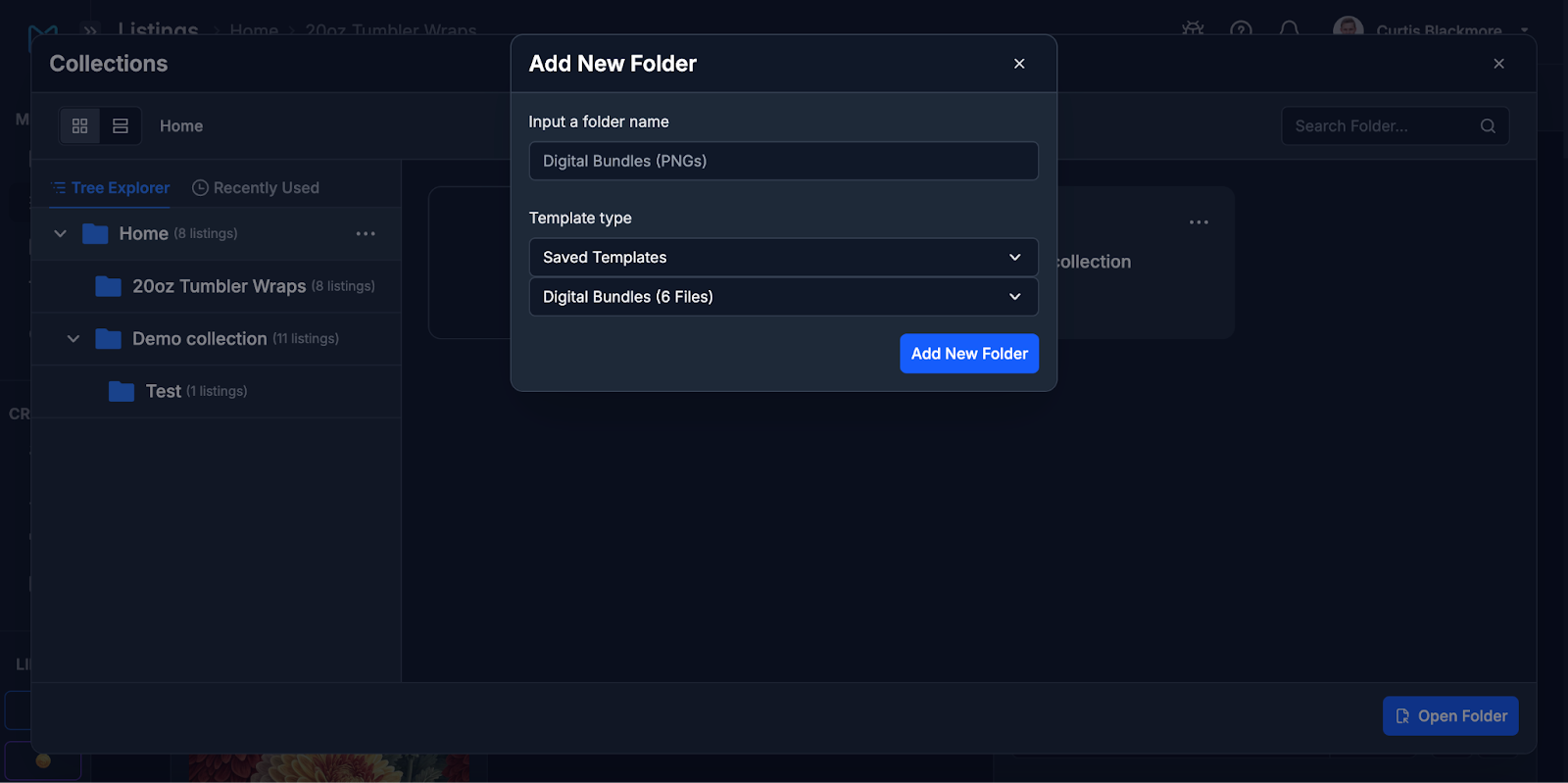1568x783 pixels.
Task: Click the Demo collection folder icon
Action: point(108,339)
